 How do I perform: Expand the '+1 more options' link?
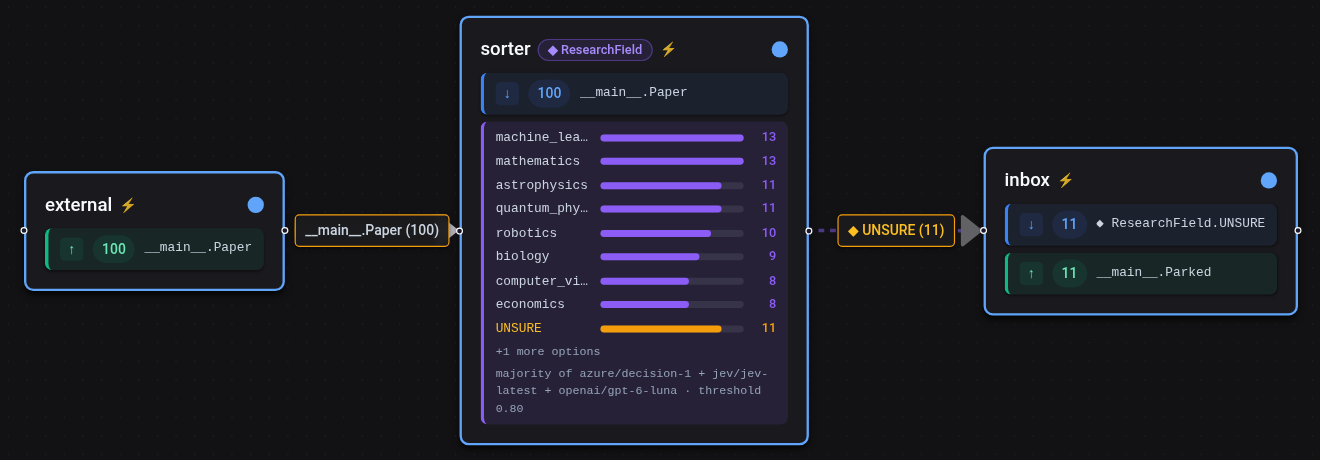(548, 352)
